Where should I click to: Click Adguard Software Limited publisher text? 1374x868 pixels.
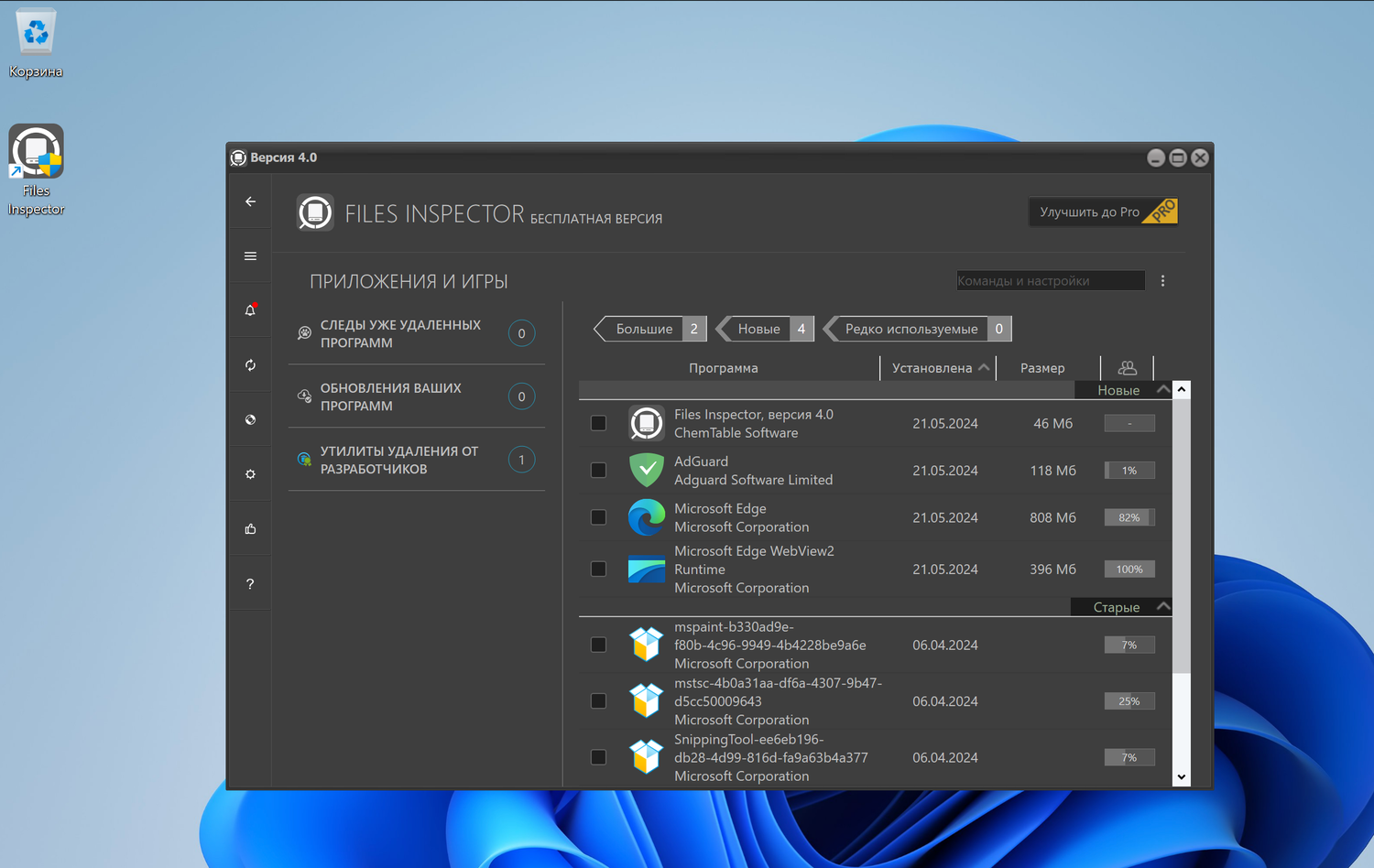tap(754, 480)
